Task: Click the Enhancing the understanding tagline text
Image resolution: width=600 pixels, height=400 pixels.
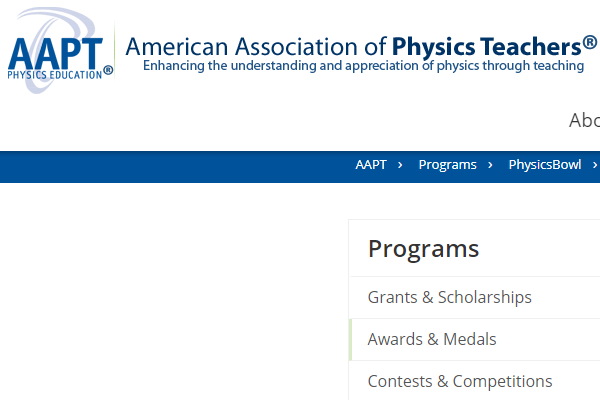Action: coord(364,66)
